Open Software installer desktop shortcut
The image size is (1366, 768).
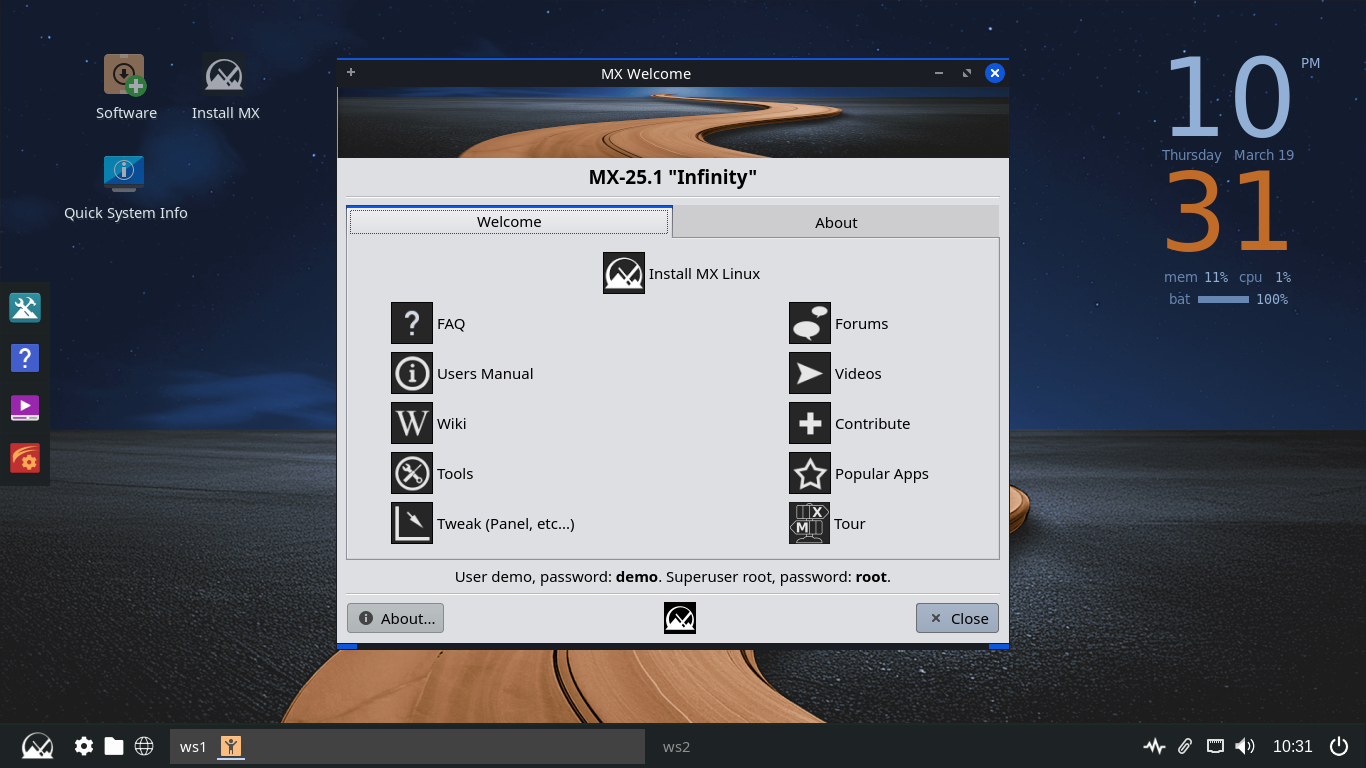(125, 76)
